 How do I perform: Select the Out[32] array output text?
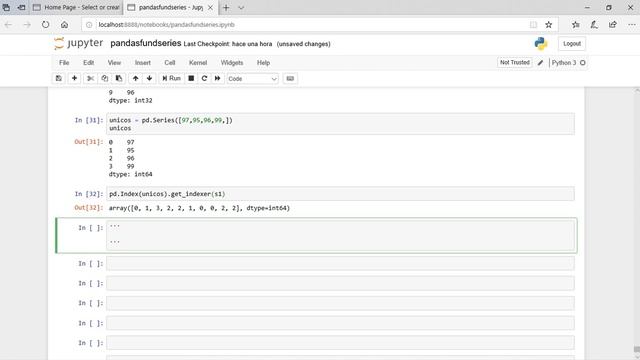tap(199, 208)
